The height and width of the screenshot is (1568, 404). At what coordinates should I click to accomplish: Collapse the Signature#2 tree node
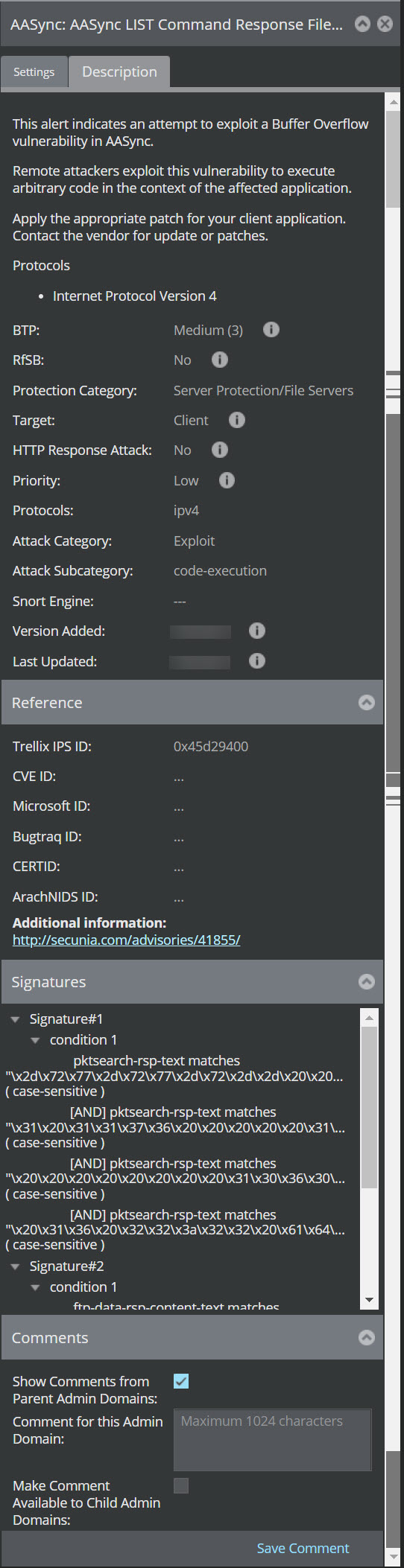15,1266
